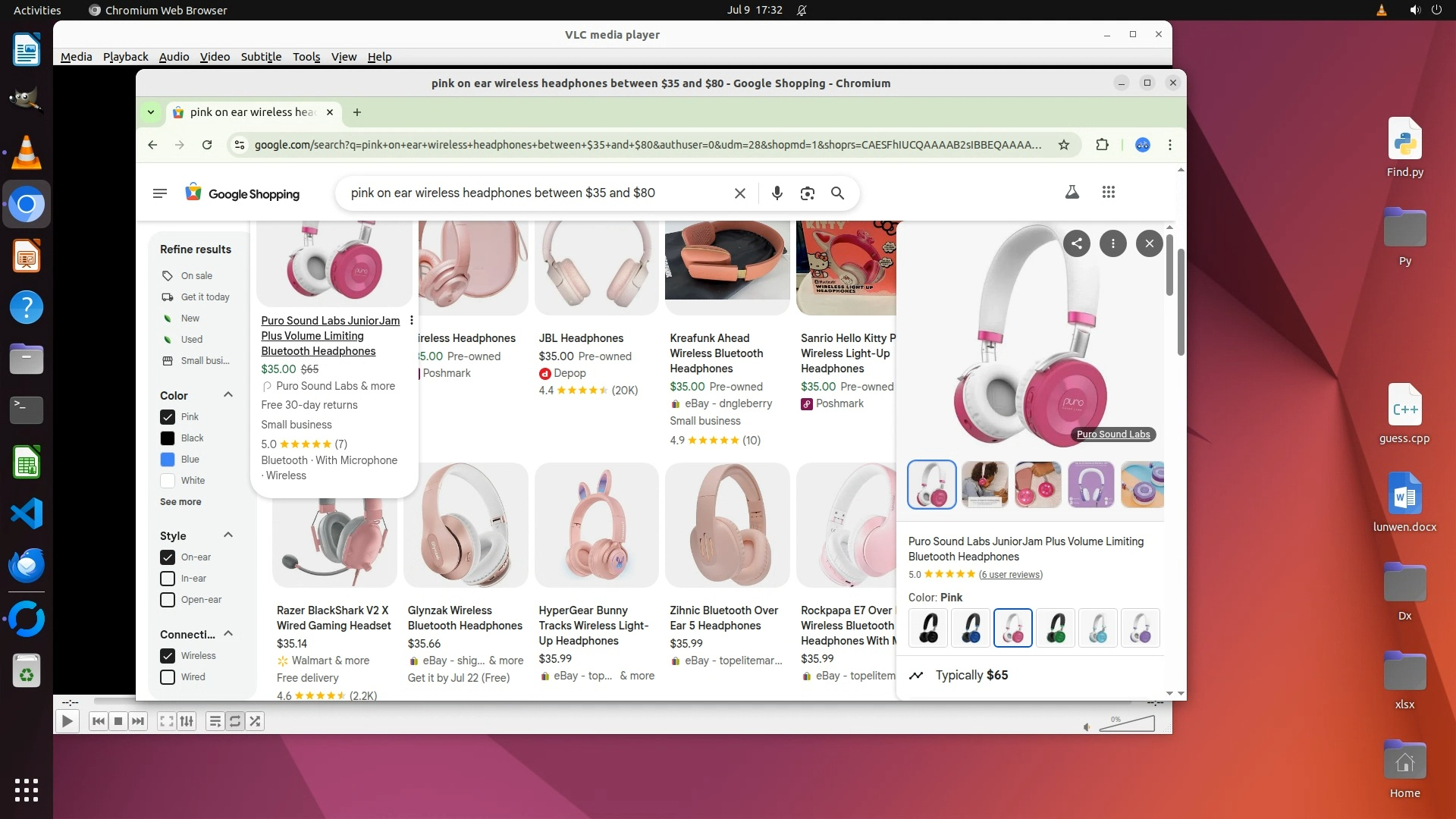This screenshot has width=1456, height=819.
Task: Check the Wired connectivity option
Action: click(x=168, y=677)
